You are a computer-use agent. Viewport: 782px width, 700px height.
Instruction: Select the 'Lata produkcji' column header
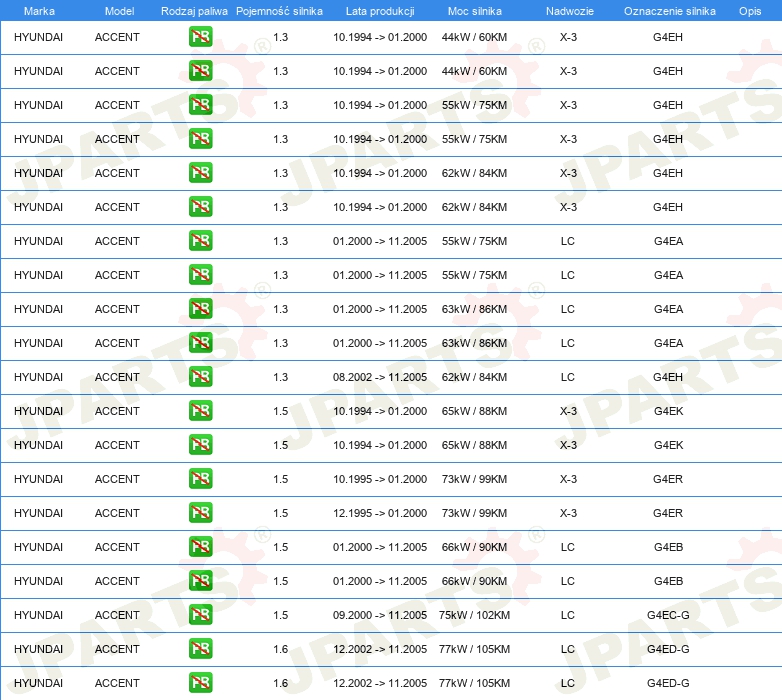click(x=380, y=11)
